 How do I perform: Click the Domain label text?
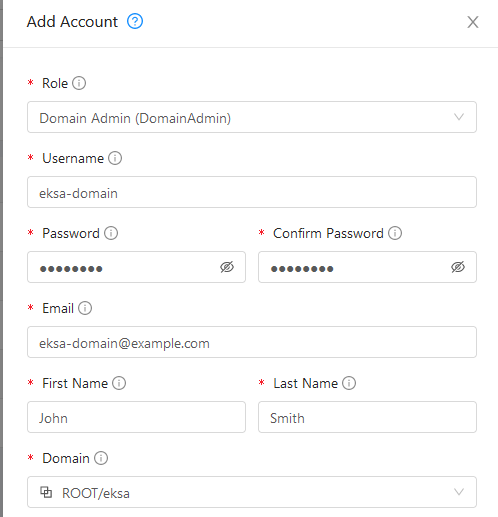pos(66,458)
